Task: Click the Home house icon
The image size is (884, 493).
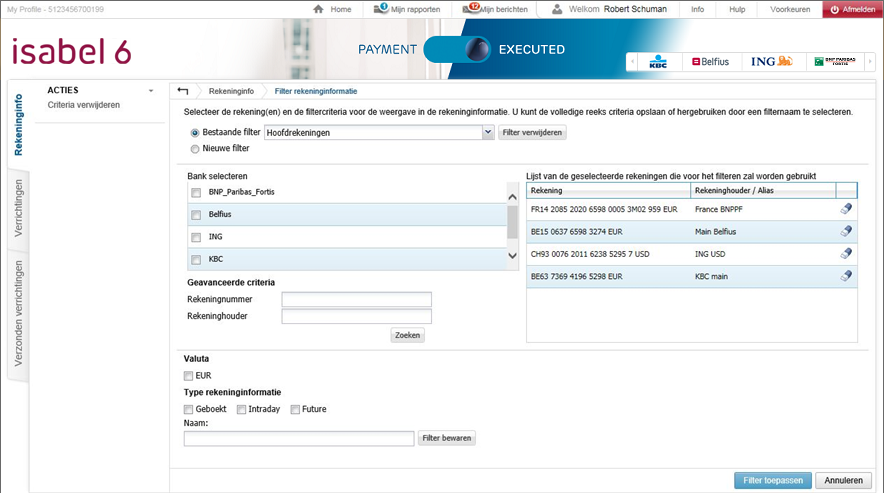Action: [x=318, y=9]
